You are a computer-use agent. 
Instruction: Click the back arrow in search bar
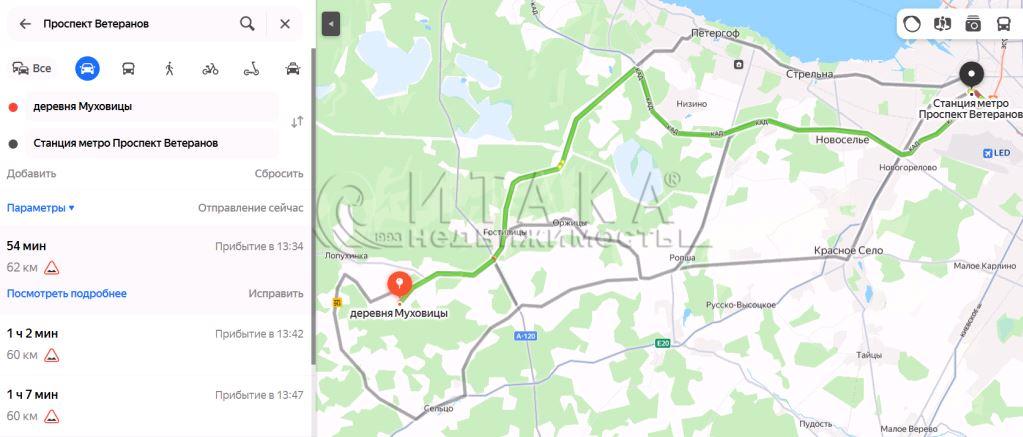[25, 24]
